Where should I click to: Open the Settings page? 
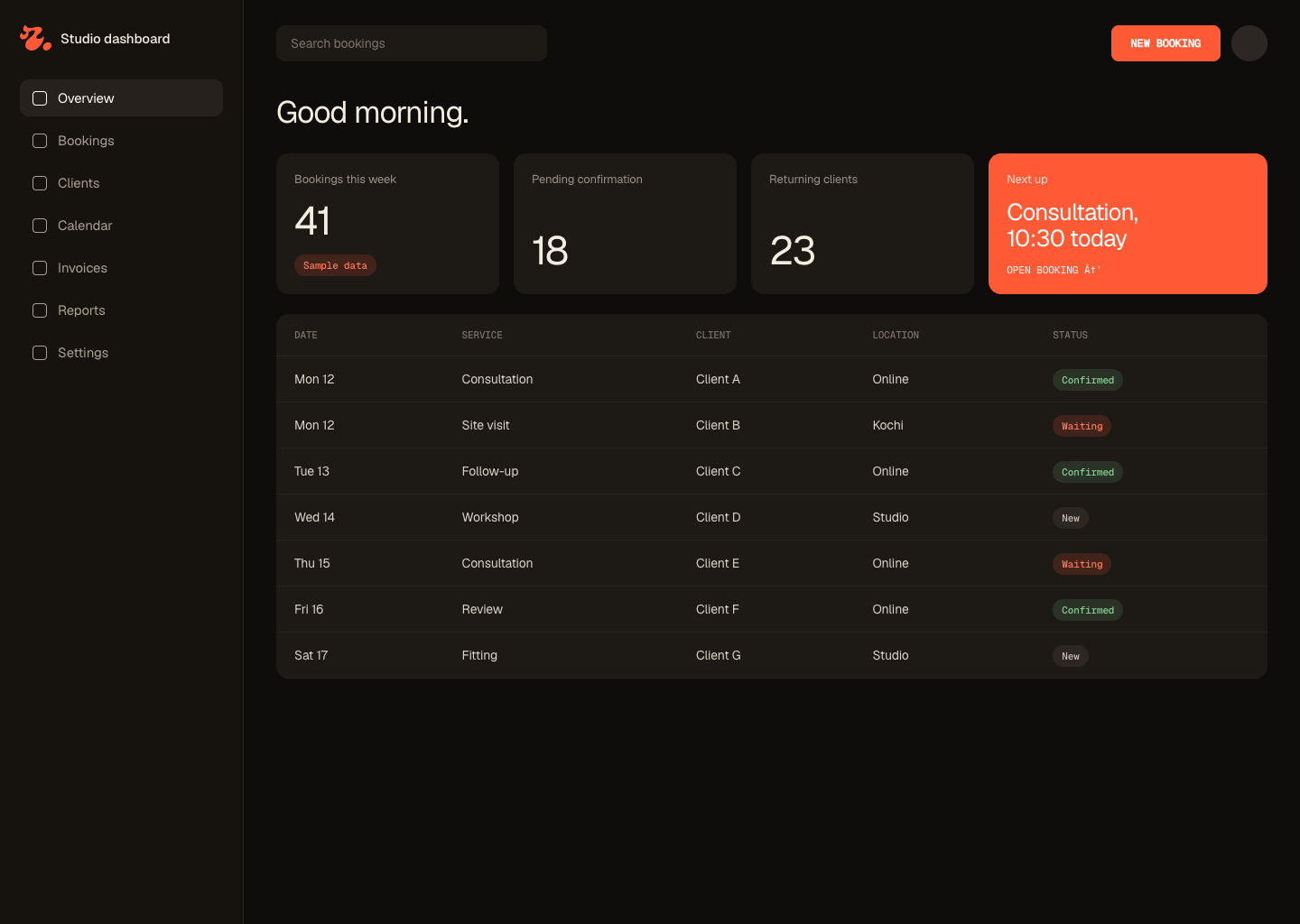pos(121,353)
